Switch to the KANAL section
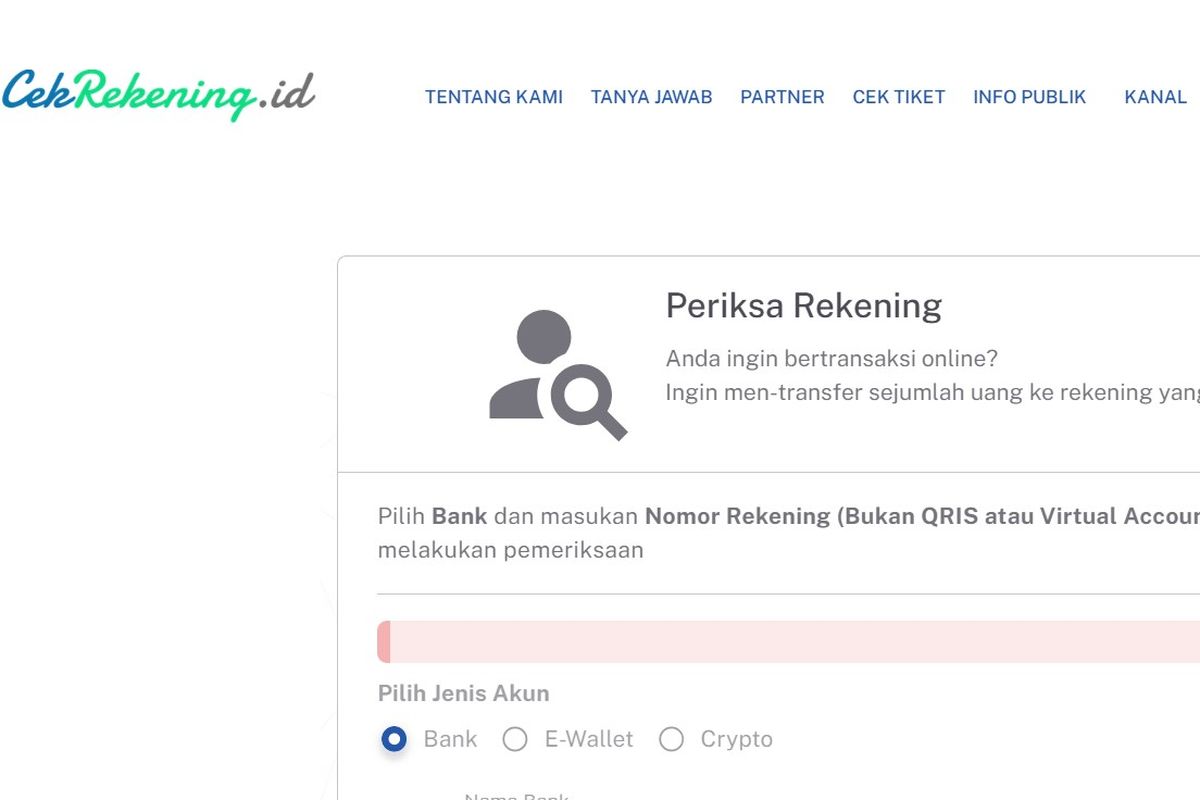The image size is (1200, 800). [1155, 97]
